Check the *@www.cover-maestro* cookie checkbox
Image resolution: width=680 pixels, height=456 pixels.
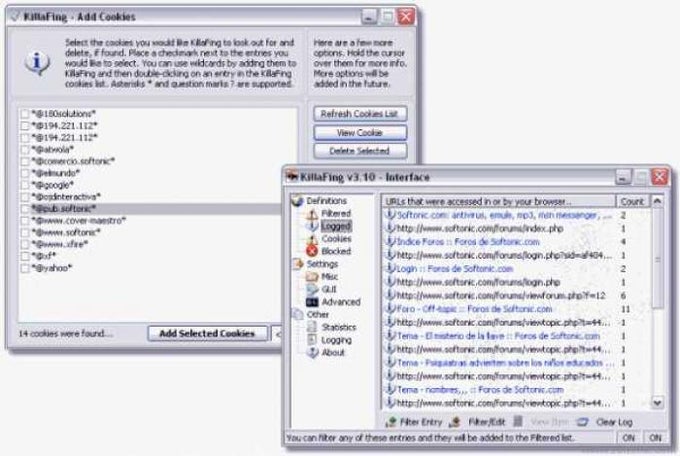click(x=25, y=221)
